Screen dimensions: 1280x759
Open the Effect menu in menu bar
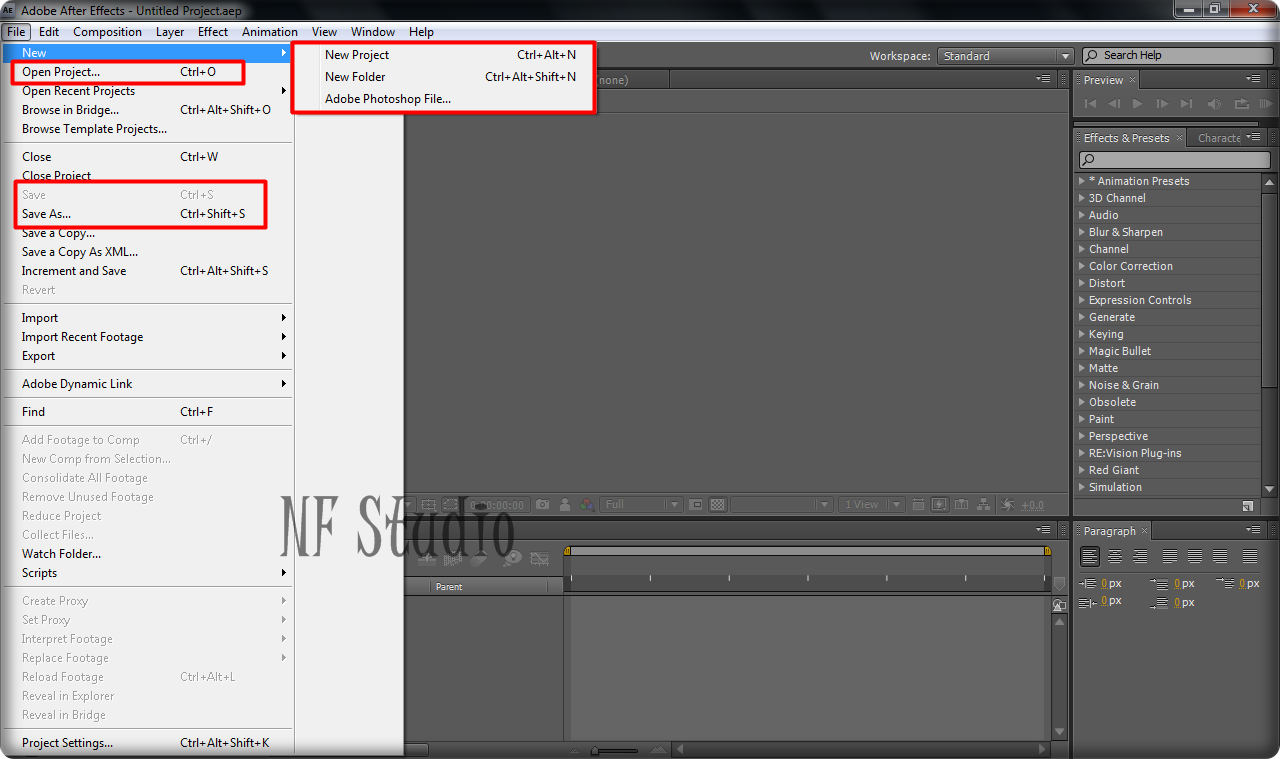[x=213, y=31]
